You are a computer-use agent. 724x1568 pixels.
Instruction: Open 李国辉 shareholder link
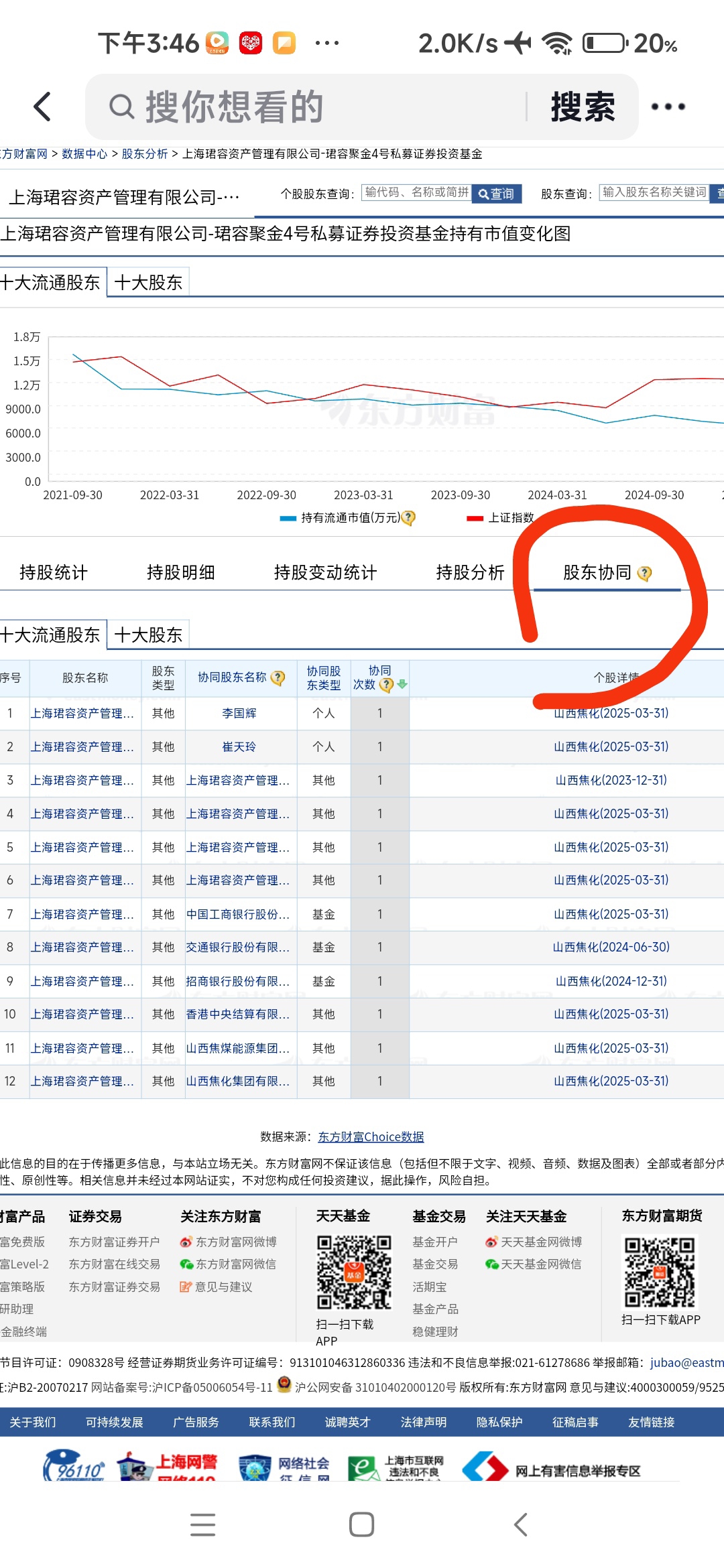click(239, 713)
